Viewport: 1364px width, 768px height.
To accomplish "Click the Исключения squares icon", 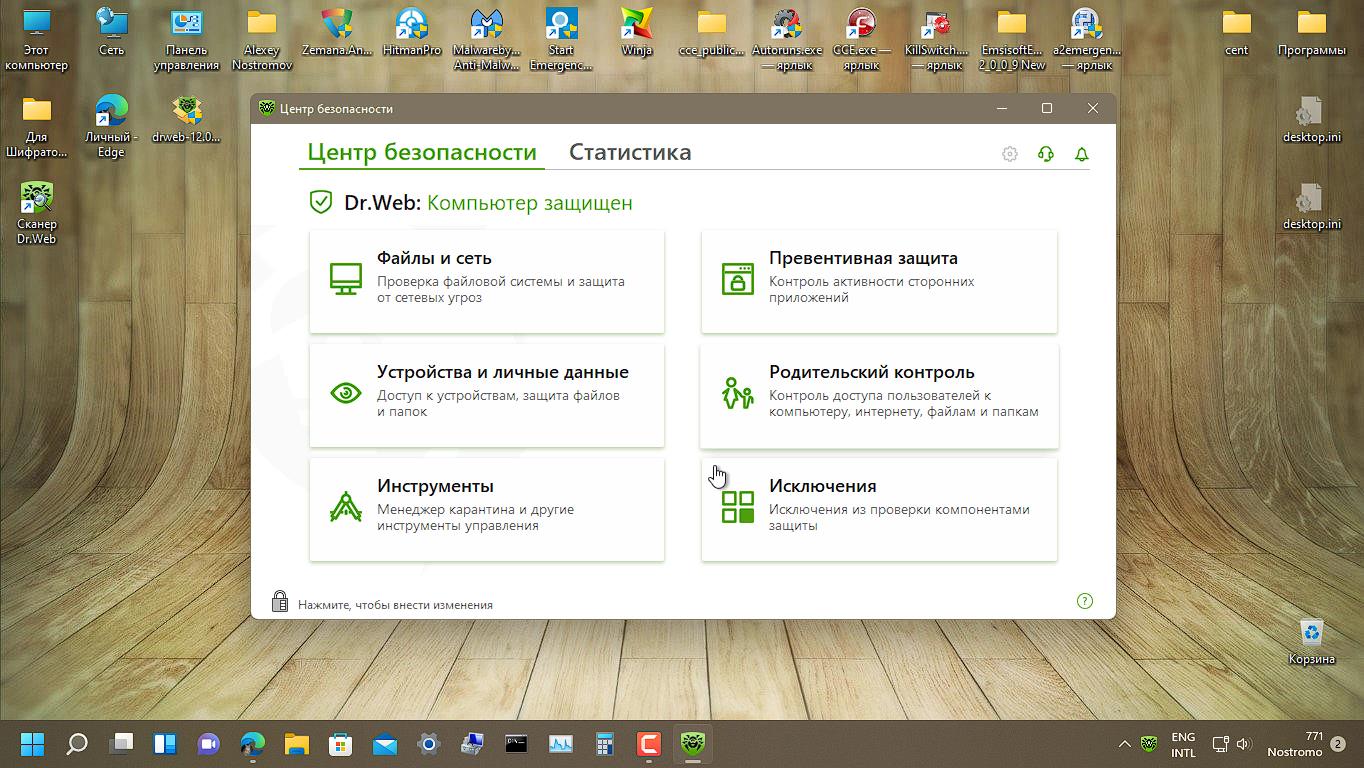I will pyautogui.click(x=738, y=506).
